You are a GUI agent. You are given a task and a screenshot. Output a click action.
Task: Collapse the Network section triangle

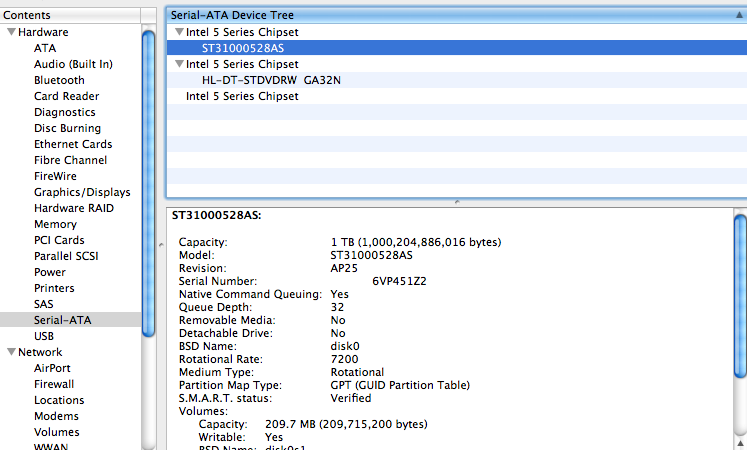pyautogui.click(x=11, y=352)
